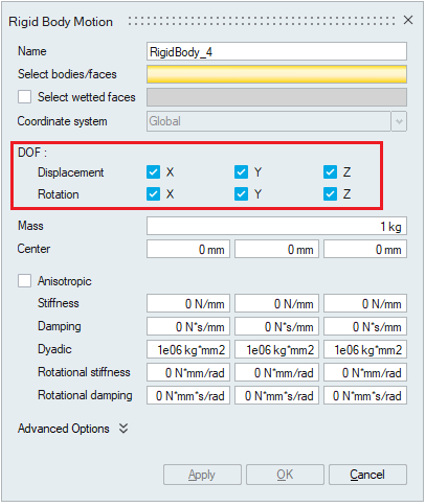The image size is (425, 503).
Task: Click the first Rotational stiffness field
Action: 188,372
